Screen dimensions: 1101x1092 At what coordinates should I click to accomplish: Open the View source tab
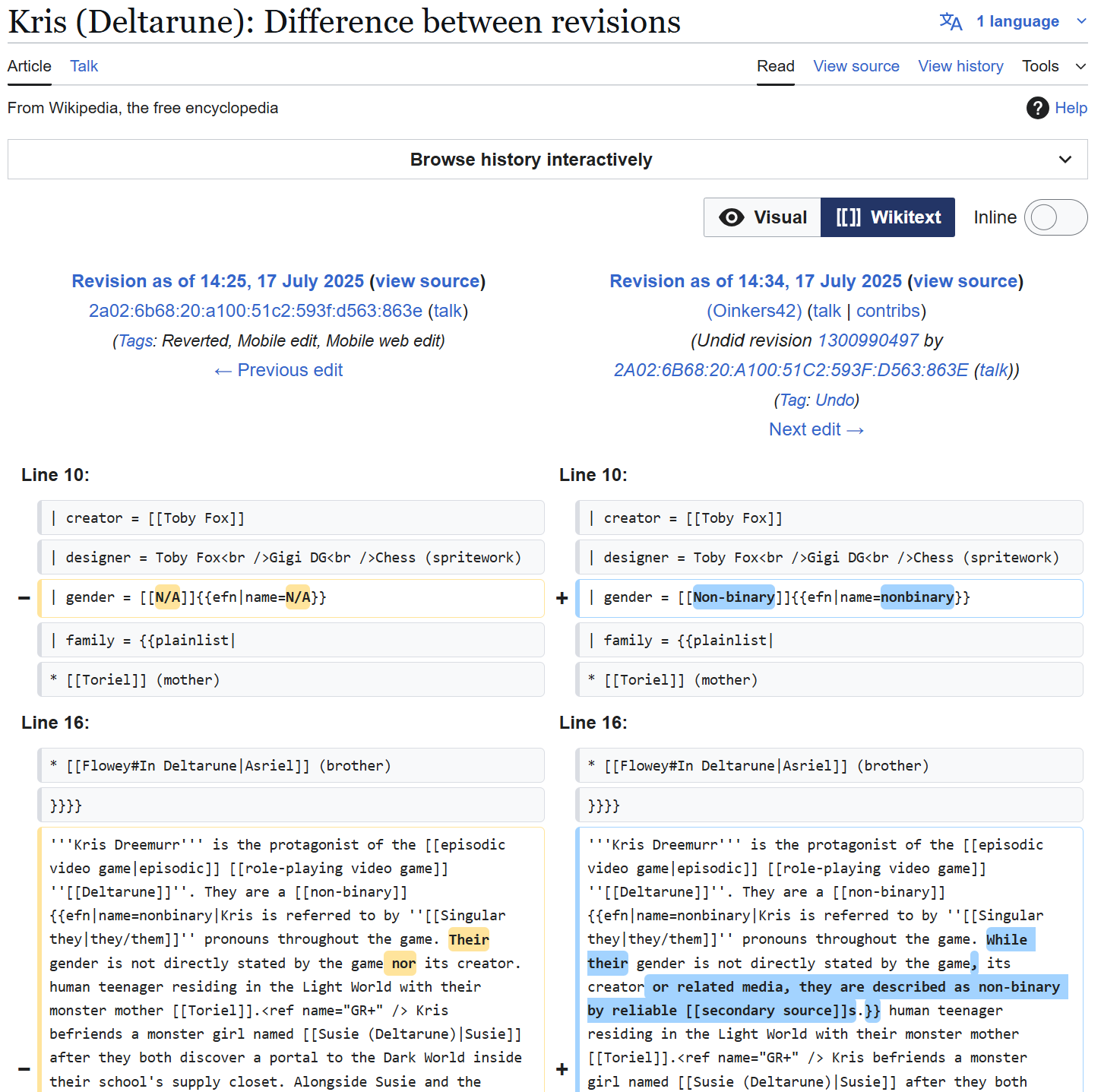[856, 66]
